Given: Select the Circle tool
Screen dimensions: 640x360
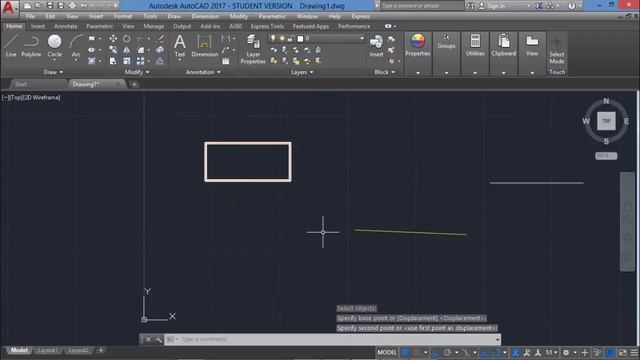Looking at the screenshot, I should 54,45.
